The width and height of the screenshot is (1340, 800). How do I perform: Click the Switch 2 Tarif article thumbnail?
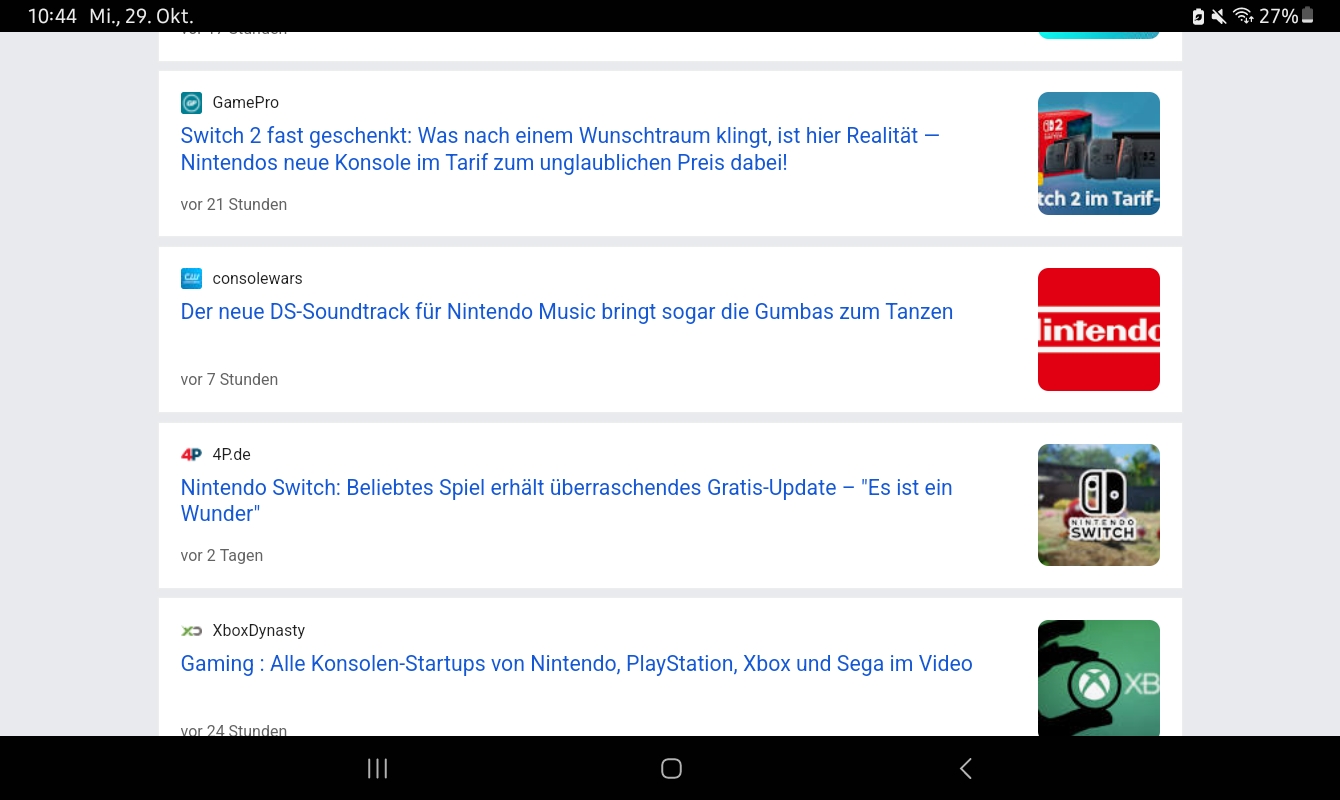pyautogui.click(x=1098, y=153)
